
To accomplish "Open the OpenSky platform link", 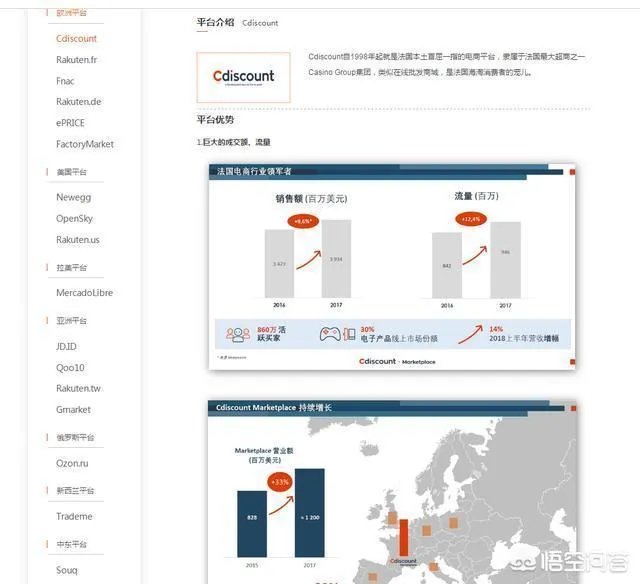I will point(75,219).
